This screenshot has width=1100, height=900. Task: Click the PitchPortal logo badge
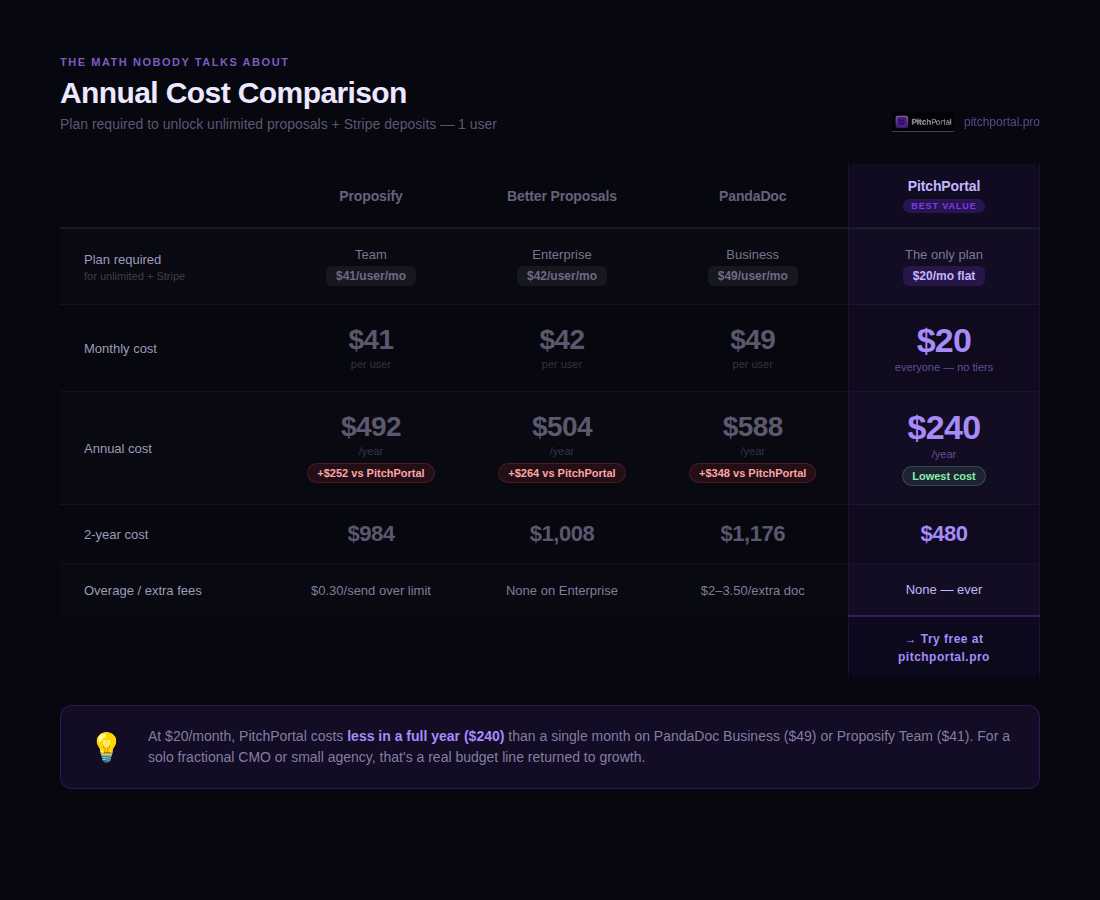pyautogui.click(x=923, y=122)
